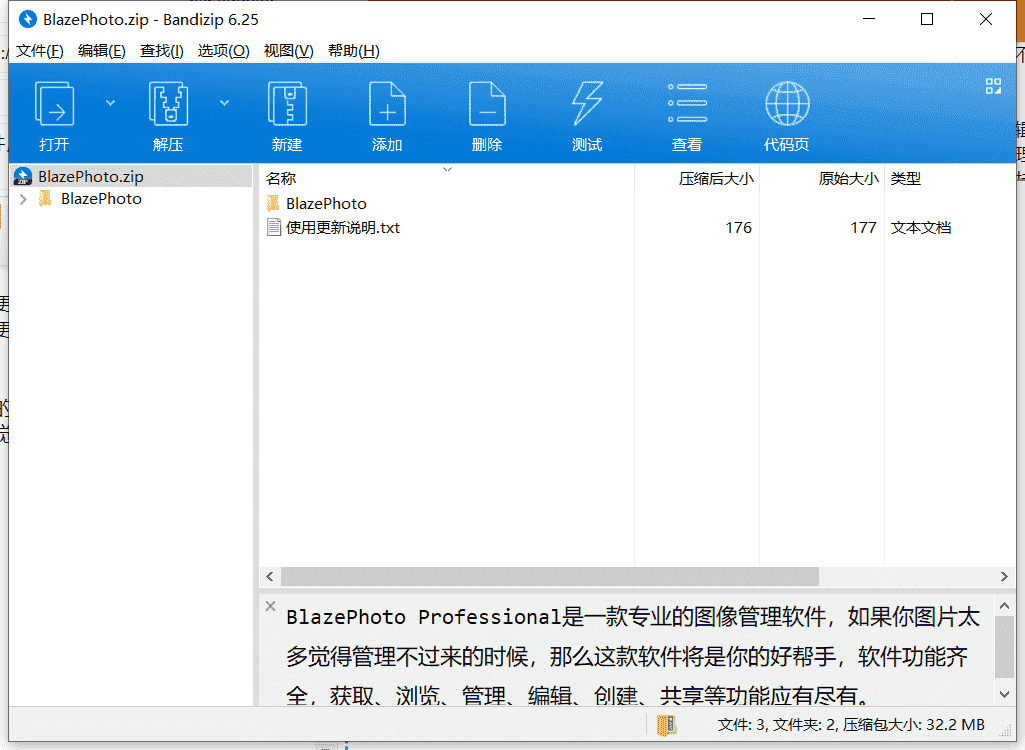Sort by 名称 column header
The image size is (1025, 750).
[x=447, y=179]
